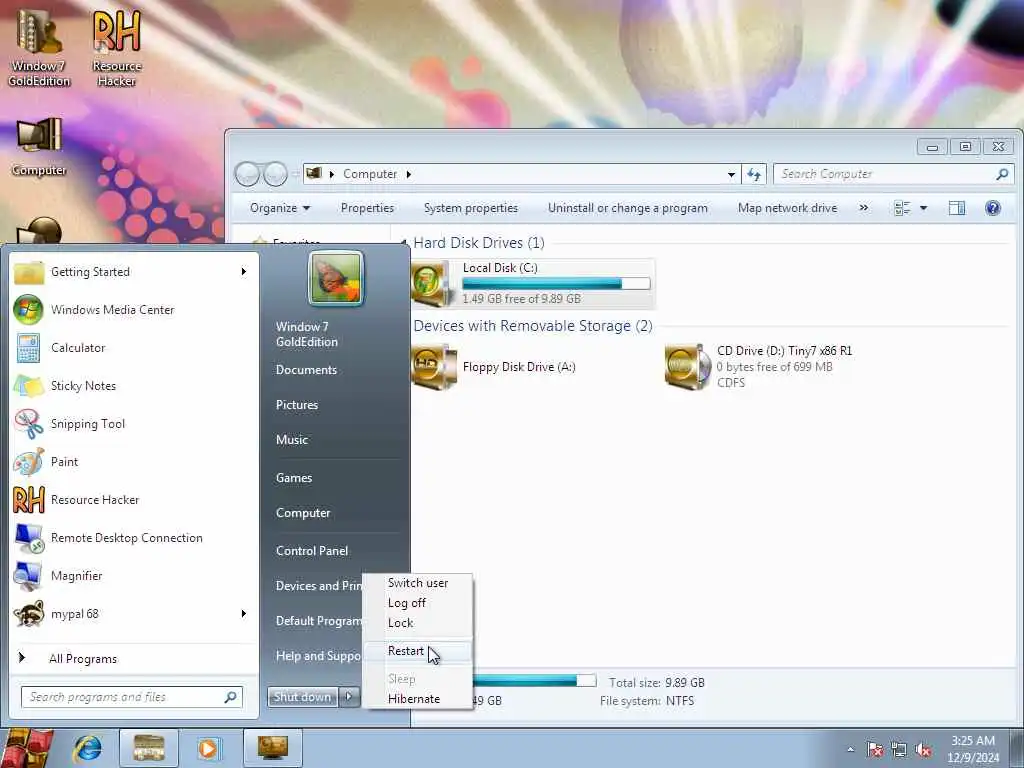Click Properties in Explorer toolbar
This screenshot has height=768, width=1024.
tap(367, 208)
